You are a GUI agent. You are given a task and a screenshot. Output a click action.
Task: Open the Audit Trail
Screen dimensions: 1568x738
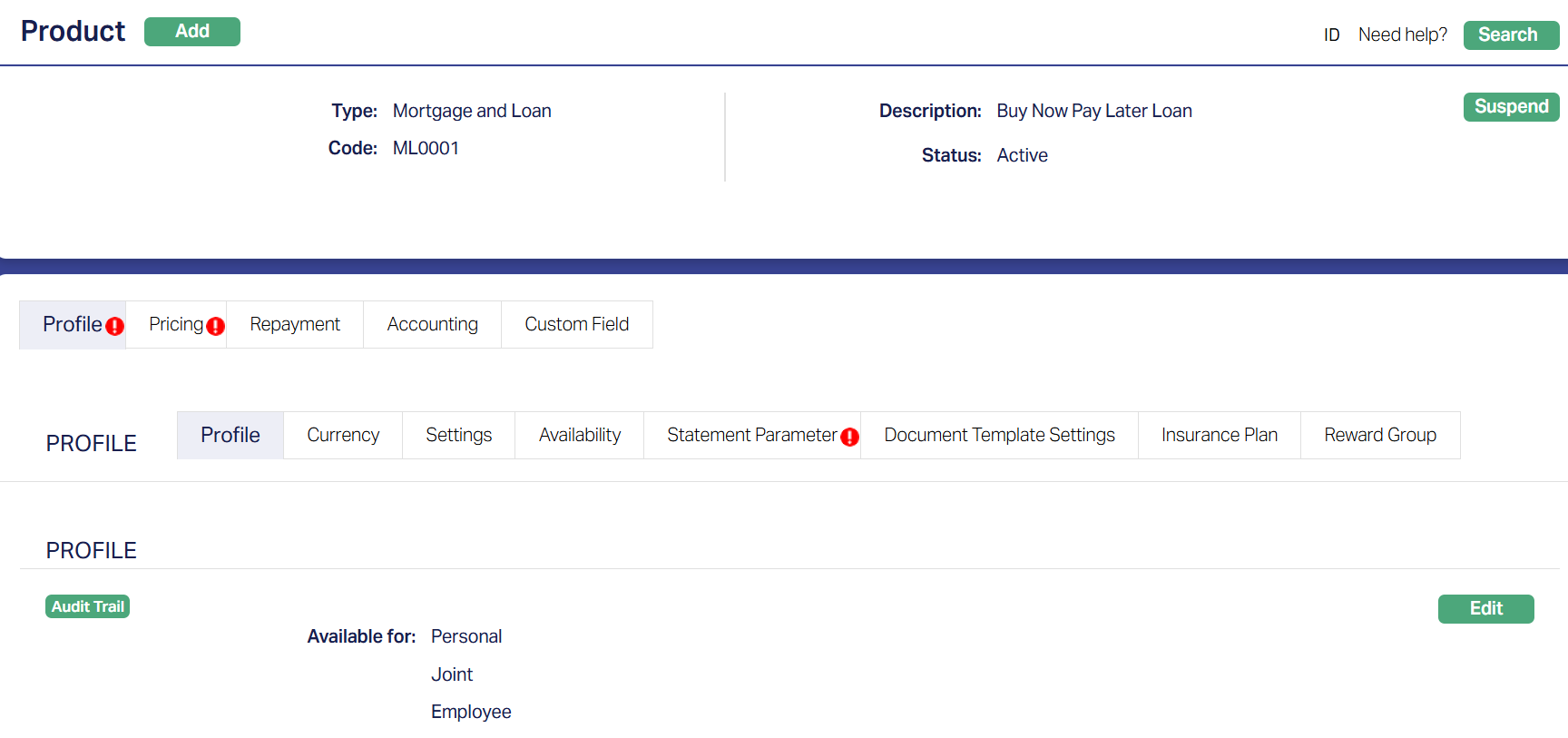(87, 606)
